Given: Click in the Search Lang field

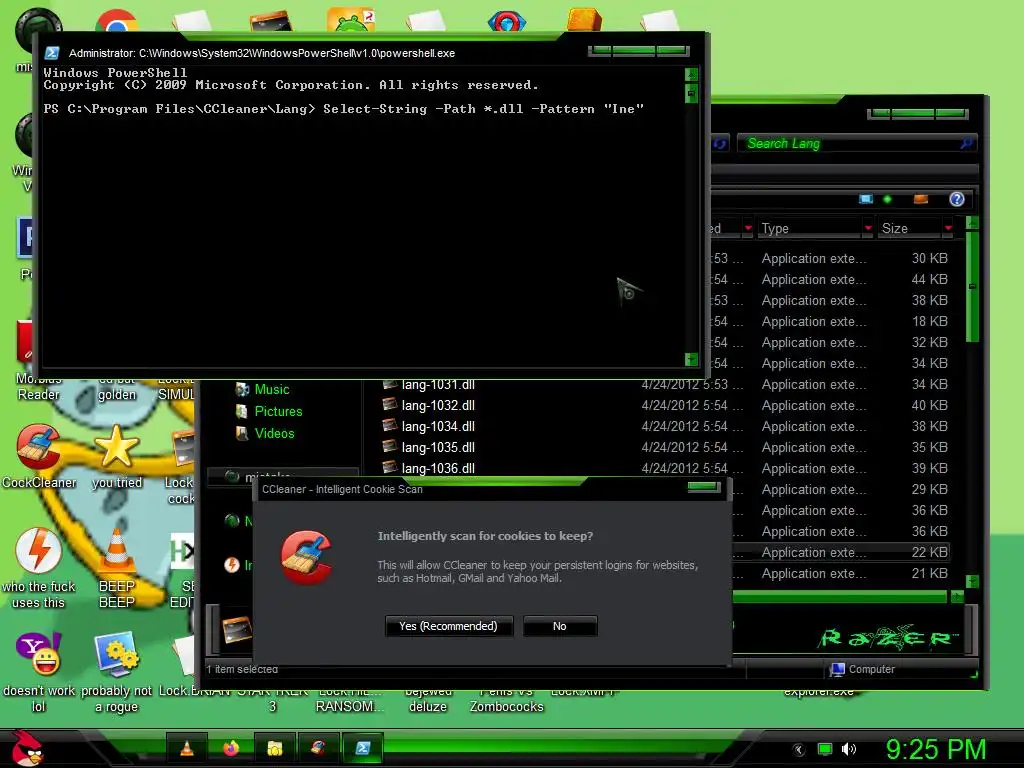Looking at the screenshot, I should pos(849,144).
